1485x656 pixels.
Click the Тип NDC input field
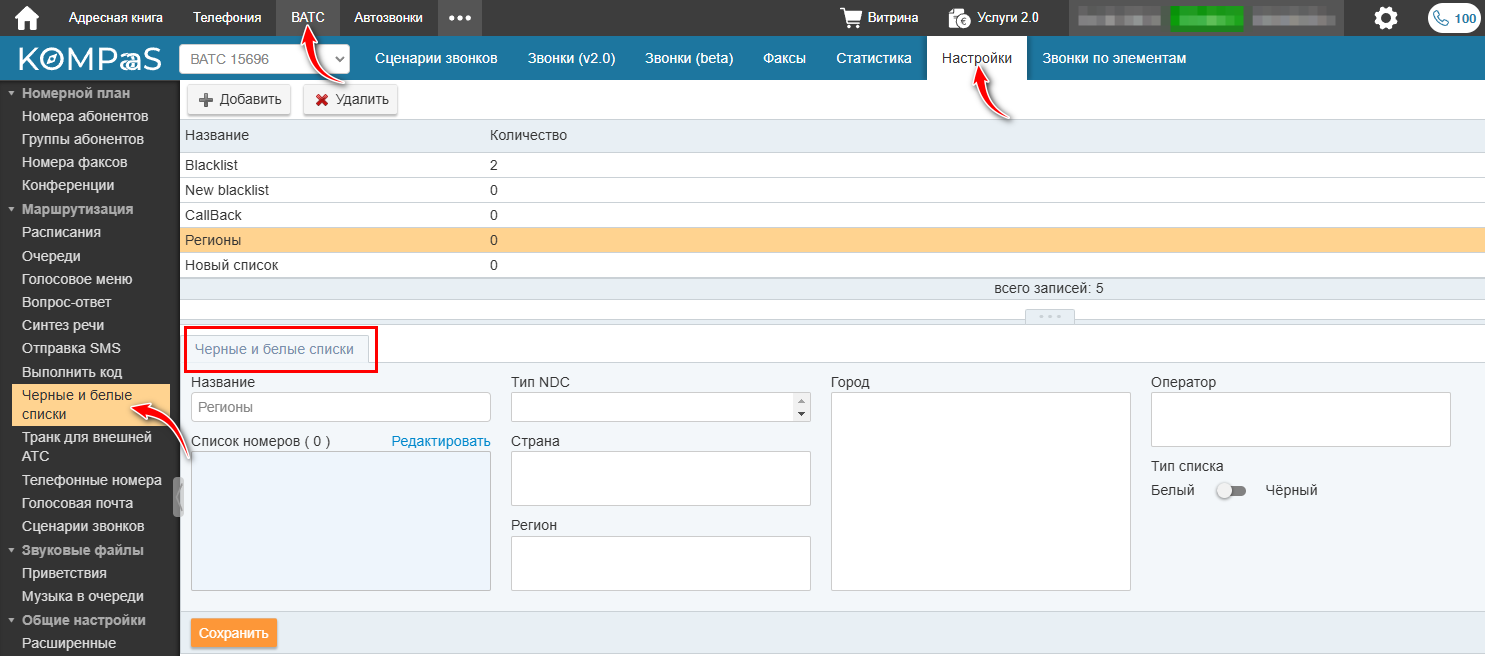(652, 407)
